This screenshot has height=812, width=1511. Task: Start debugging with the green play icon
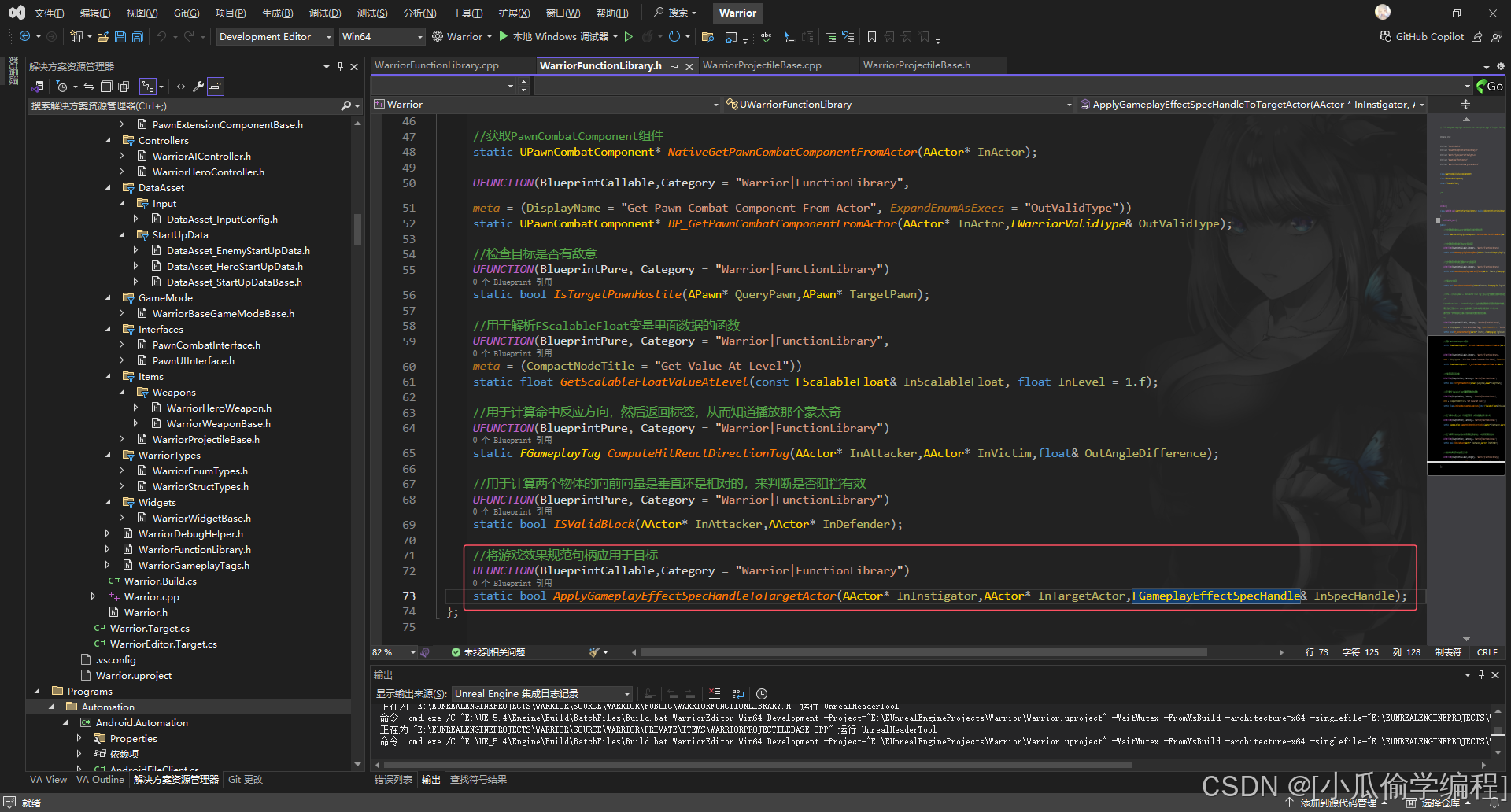504,36
